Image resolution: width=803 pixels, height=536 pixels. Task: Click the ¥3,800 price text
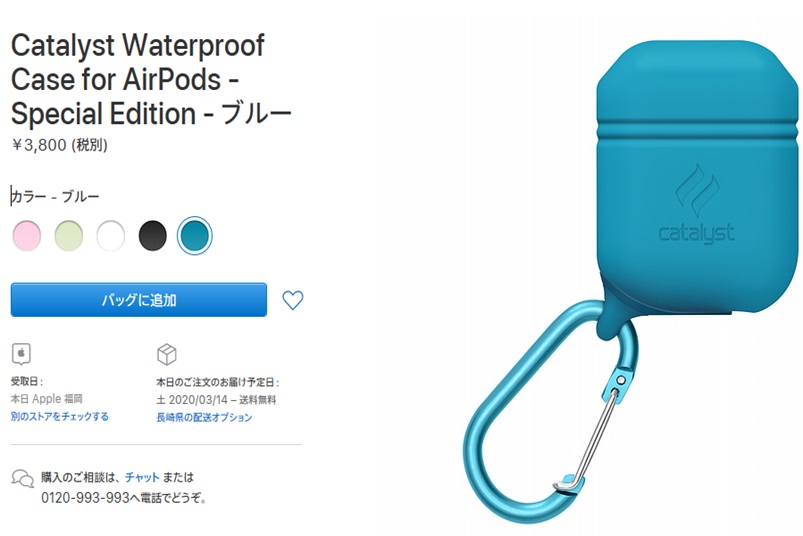39,145
